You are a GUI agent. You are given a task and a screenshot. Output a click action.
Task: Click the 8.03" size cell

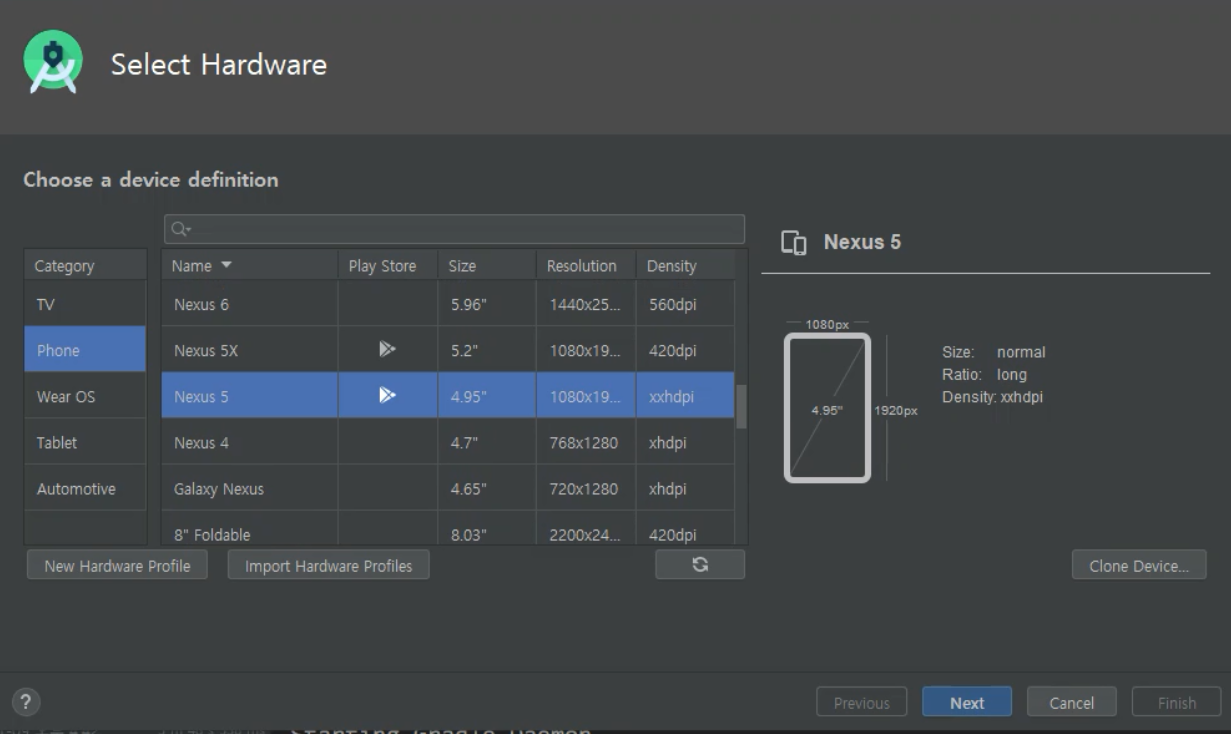coord(487,529)
